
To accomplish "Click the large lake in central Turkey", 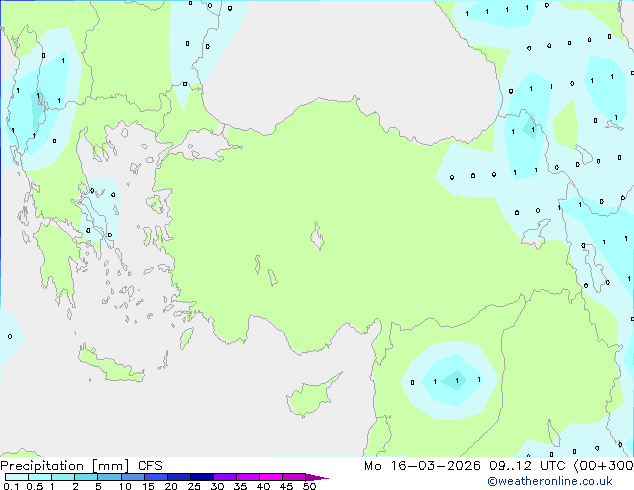I will (x=318, y=240).
